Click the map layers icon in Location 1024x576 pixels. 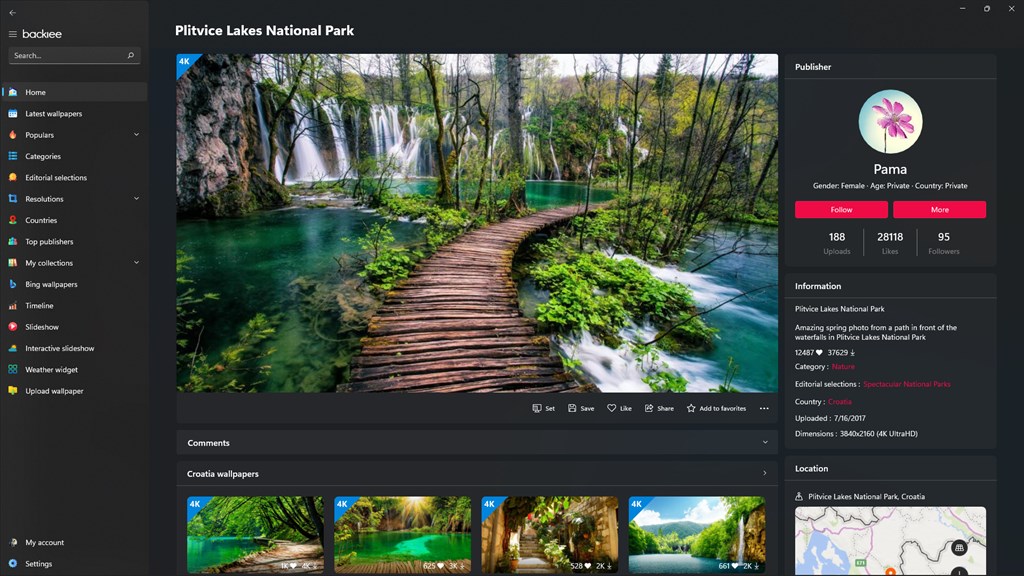point(959,548)
